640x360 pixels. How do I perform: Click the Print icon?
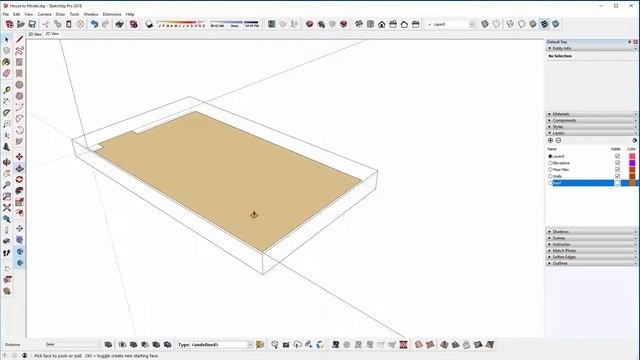[120, 24]
